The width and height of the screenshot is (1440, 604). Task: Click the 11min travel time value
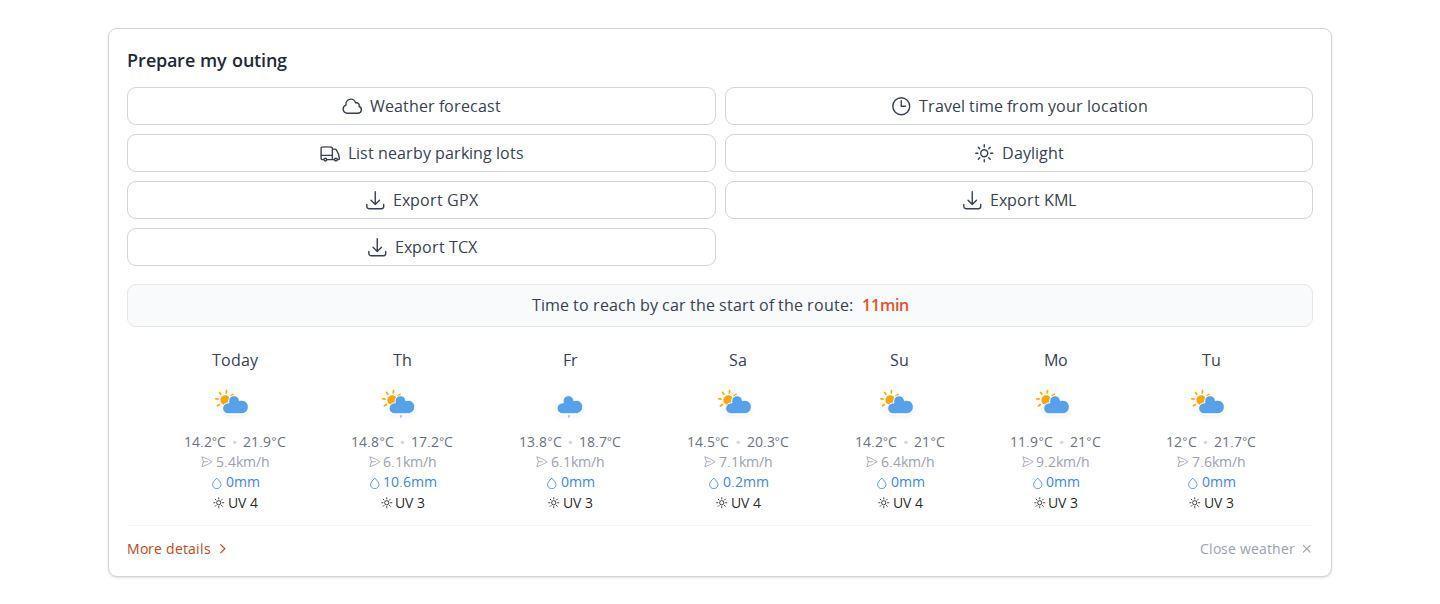tap(885, 305)
